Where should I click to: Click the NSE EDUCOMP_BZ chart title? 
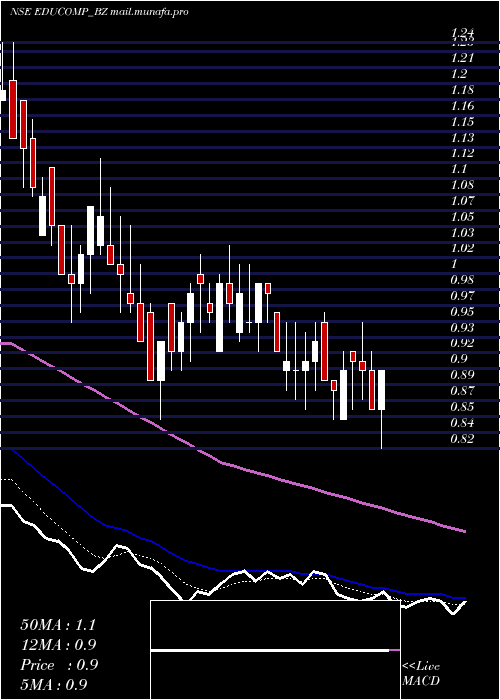pos(99,12)
